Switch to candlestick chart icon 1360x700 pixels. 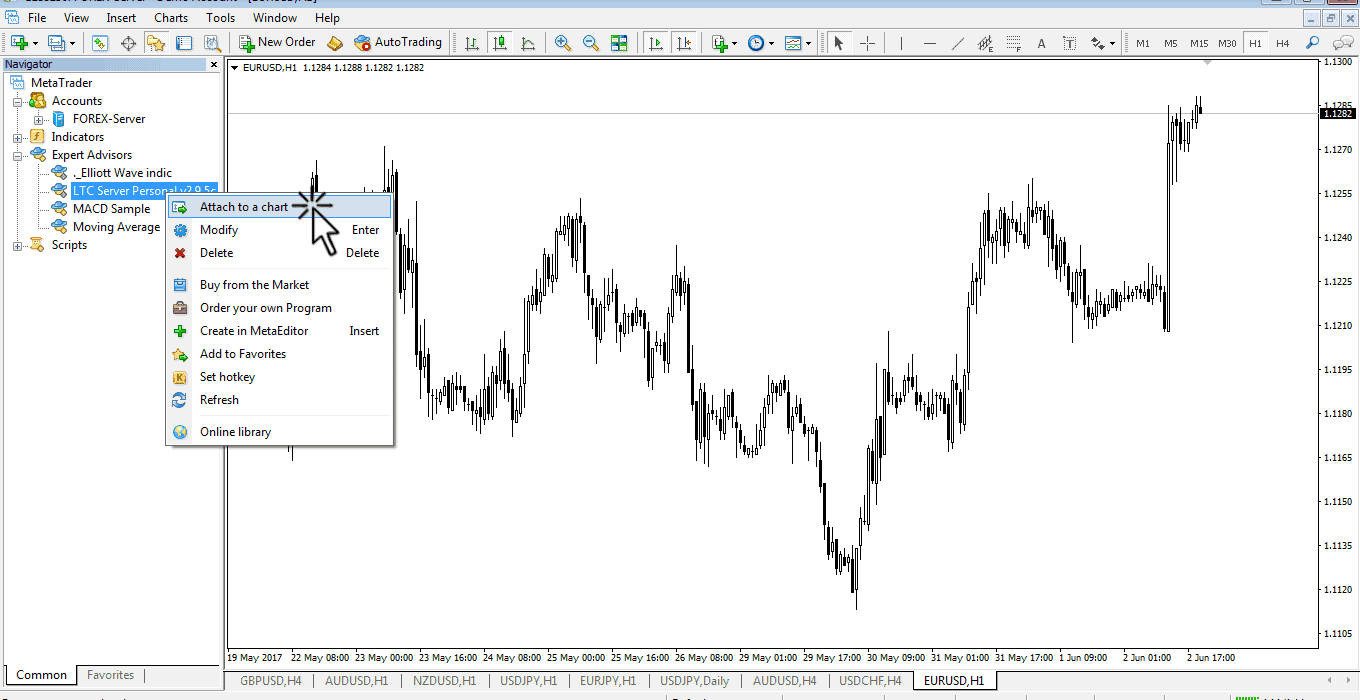point(500,43)
